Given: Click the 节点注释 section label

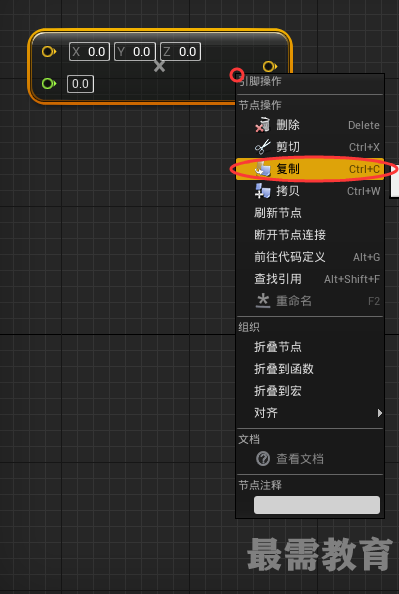Looking at the screenshot, I should tap(260, 485).
